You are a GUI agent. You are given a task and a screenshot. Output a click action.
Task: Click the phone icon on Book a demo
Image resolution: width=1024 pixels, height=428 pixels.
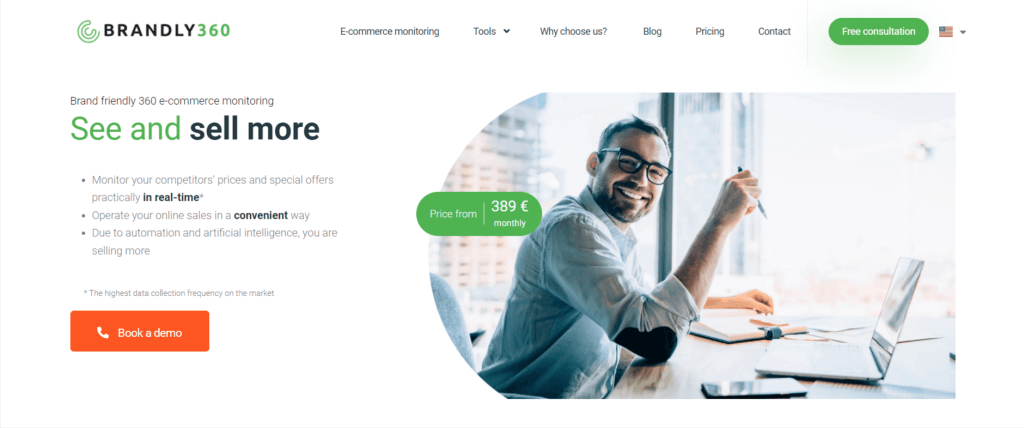point(103,333)
